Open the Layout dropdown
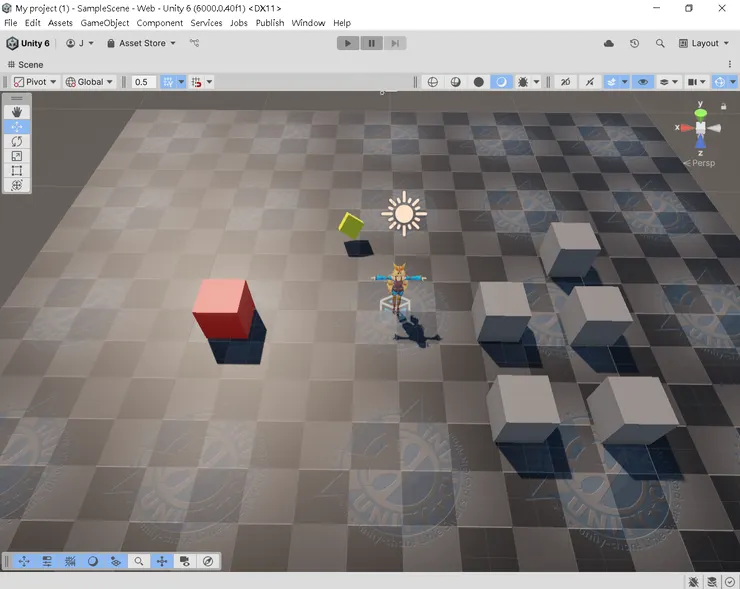740x589 pixels. pyautogui.click(x=704, y=43)
